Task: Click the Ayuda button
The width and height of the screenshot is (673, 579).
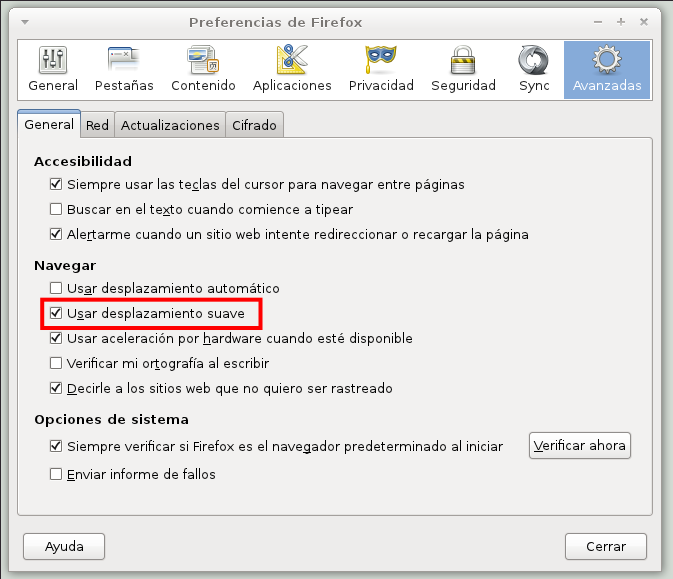Action: coord(64,546)
